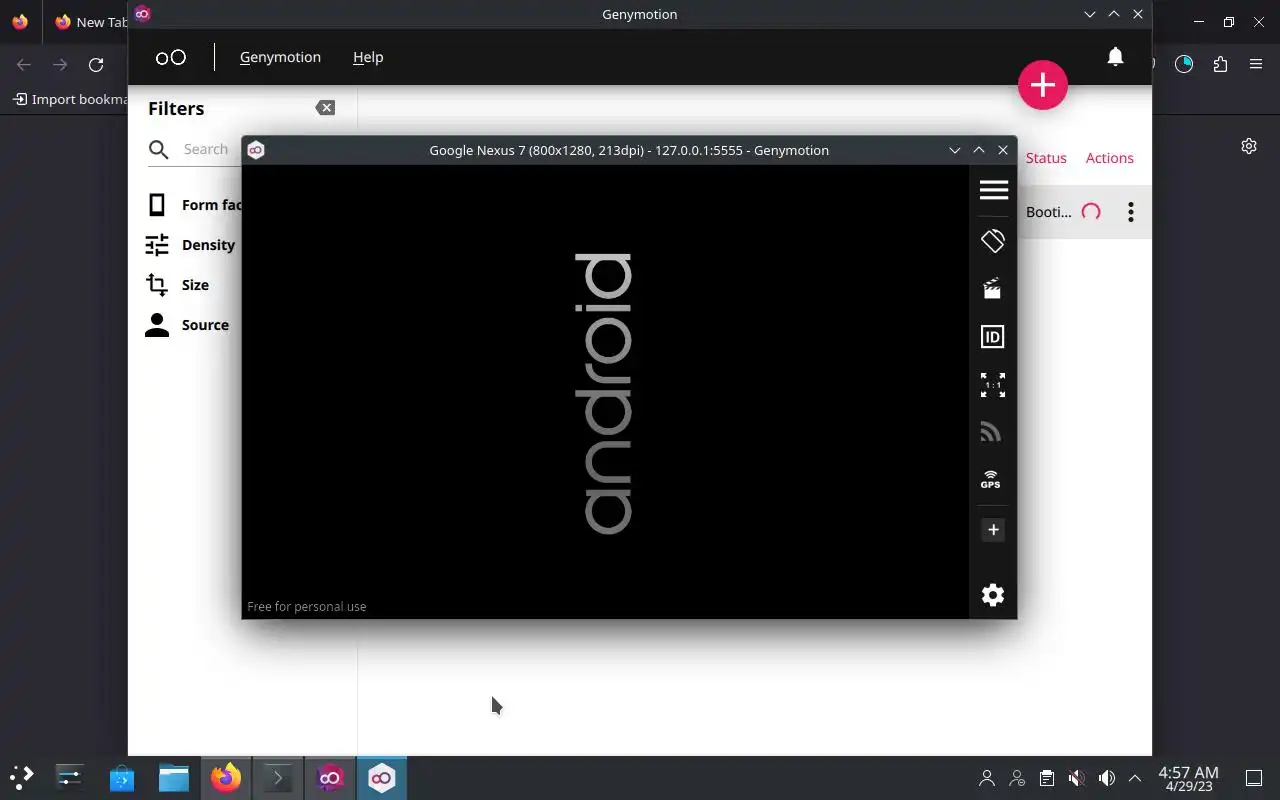The width and height of the screenshot is (1280, 800).
Task: Go back in Firefox browser
Action: [24, 65]
